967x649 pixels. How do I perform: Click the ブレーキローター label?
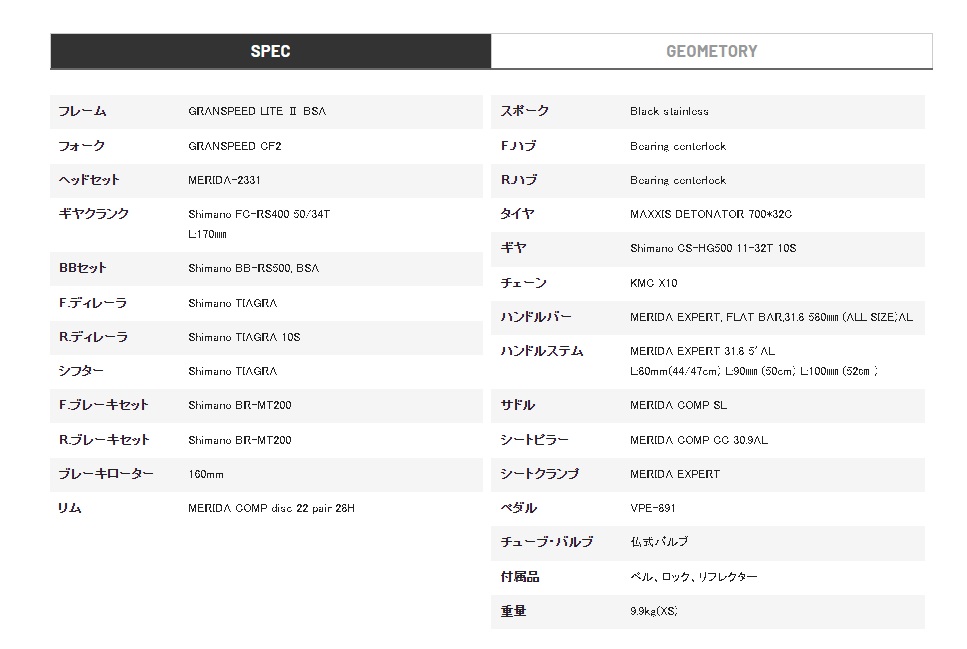tap(105, 474)
